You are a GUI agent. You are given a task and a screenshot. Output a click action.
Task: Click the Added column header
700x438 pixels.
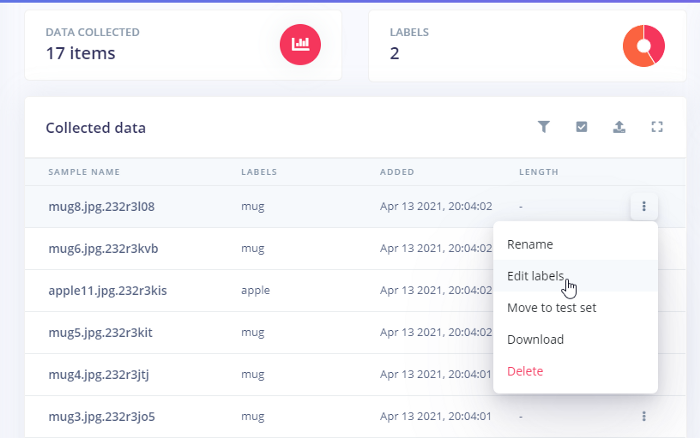[397, 172]
